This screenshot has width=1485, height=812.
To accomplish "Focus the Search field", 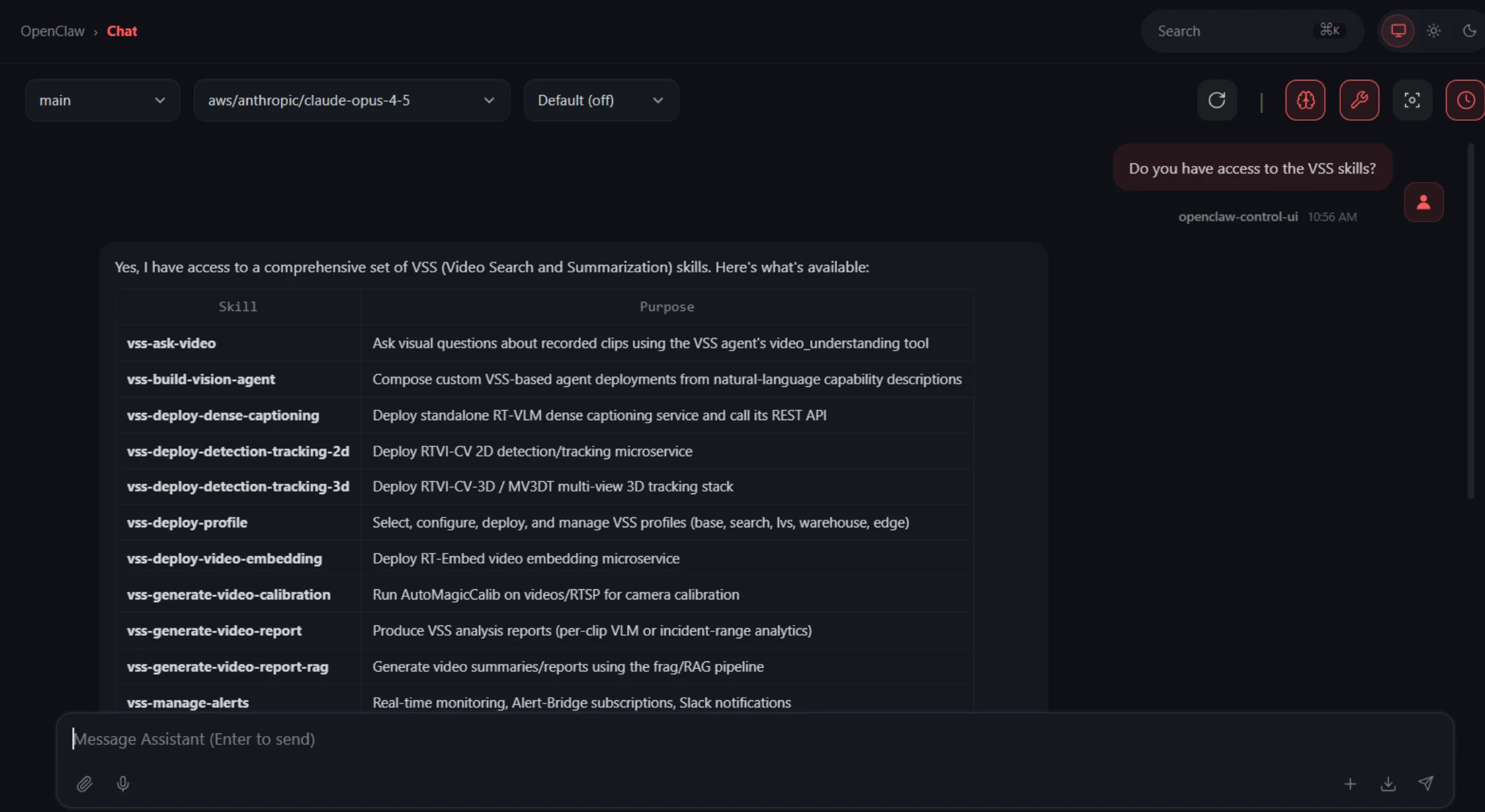I will (1252, 31).
